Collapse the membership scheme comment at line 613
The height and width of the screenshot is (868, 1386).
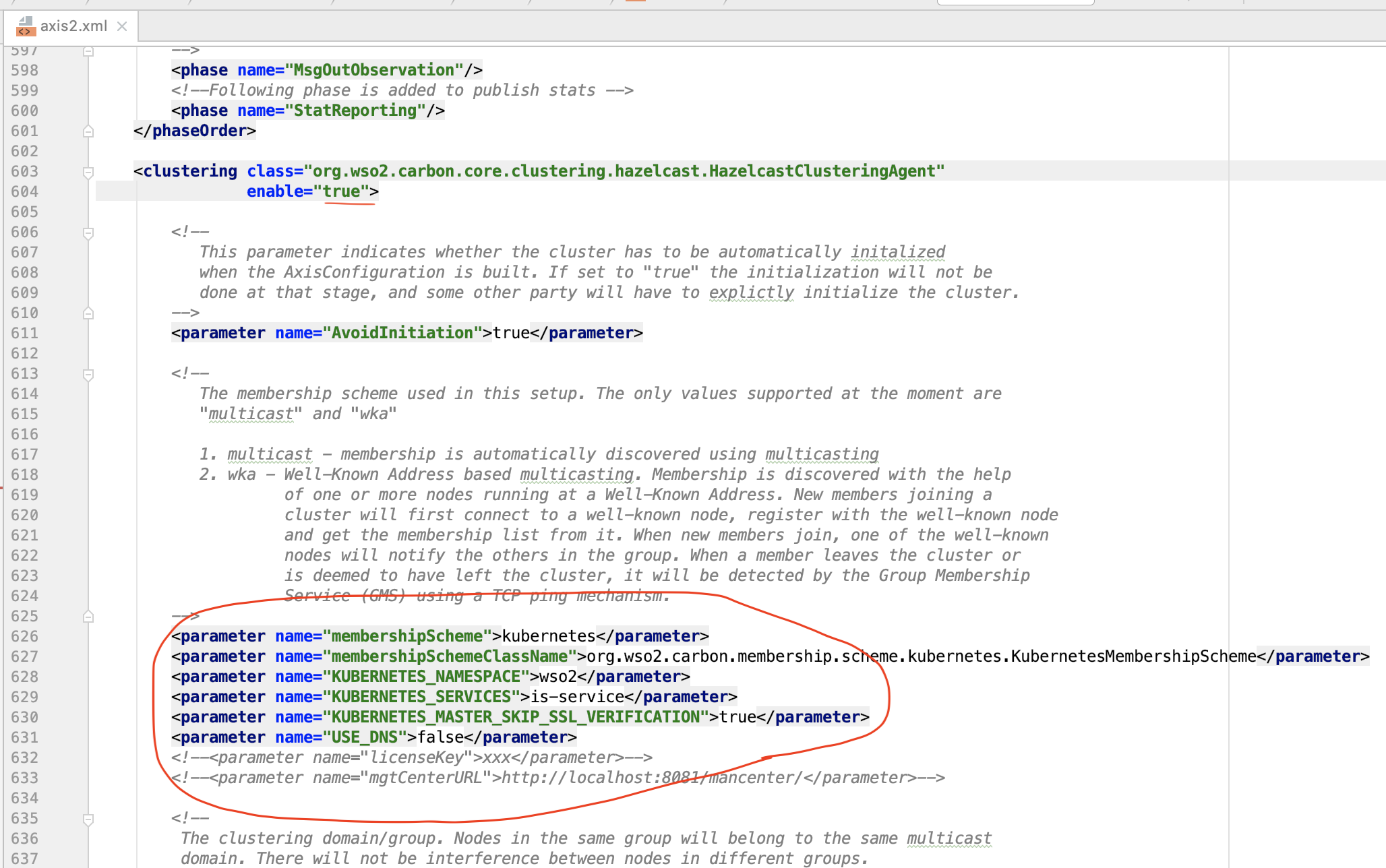pos(88,375)
